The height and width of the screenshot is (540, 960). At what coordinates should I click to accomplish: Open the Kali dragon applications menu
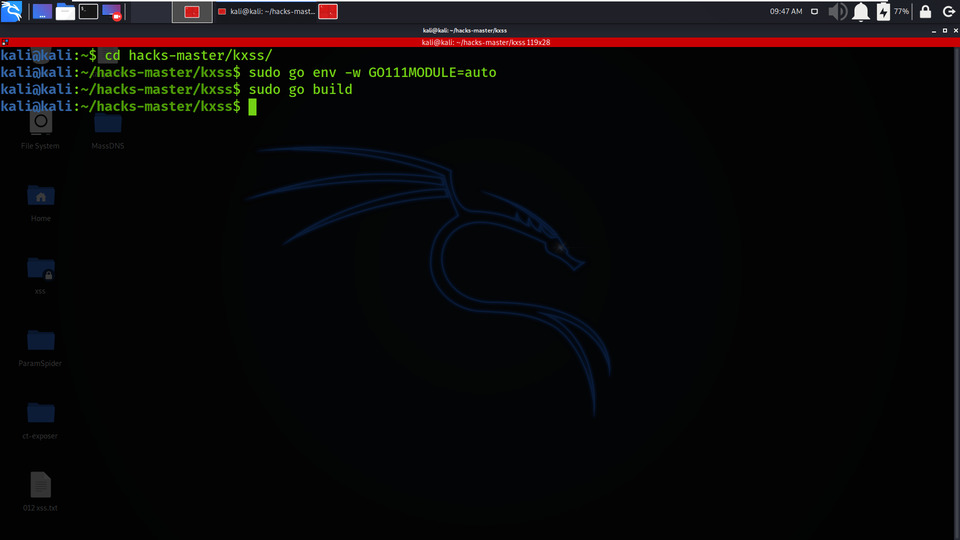pos(12,11)
